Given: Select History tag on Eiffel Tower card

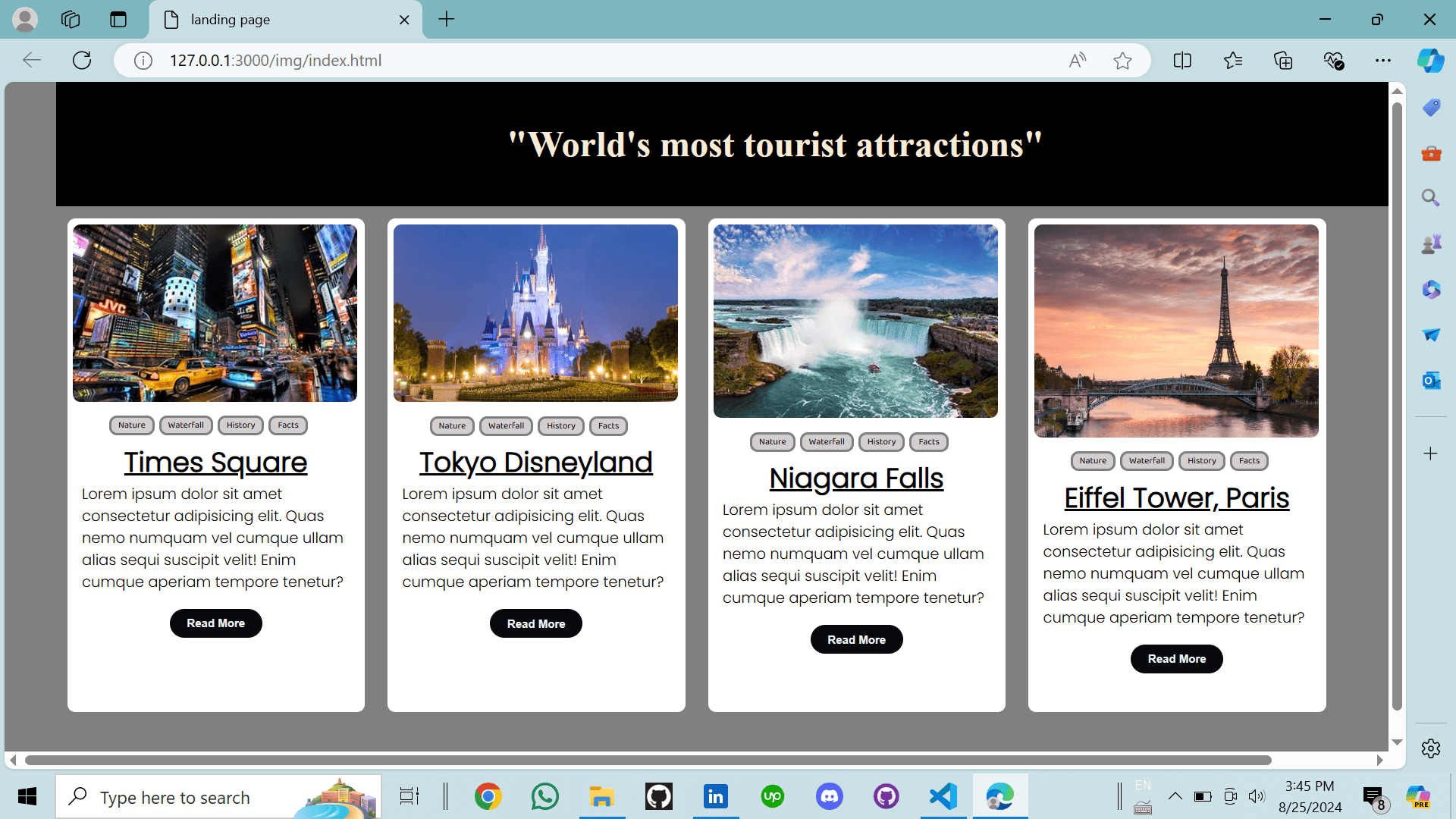Looking at the screenshot, I should pyautogui.click(x=1202, y=461).
